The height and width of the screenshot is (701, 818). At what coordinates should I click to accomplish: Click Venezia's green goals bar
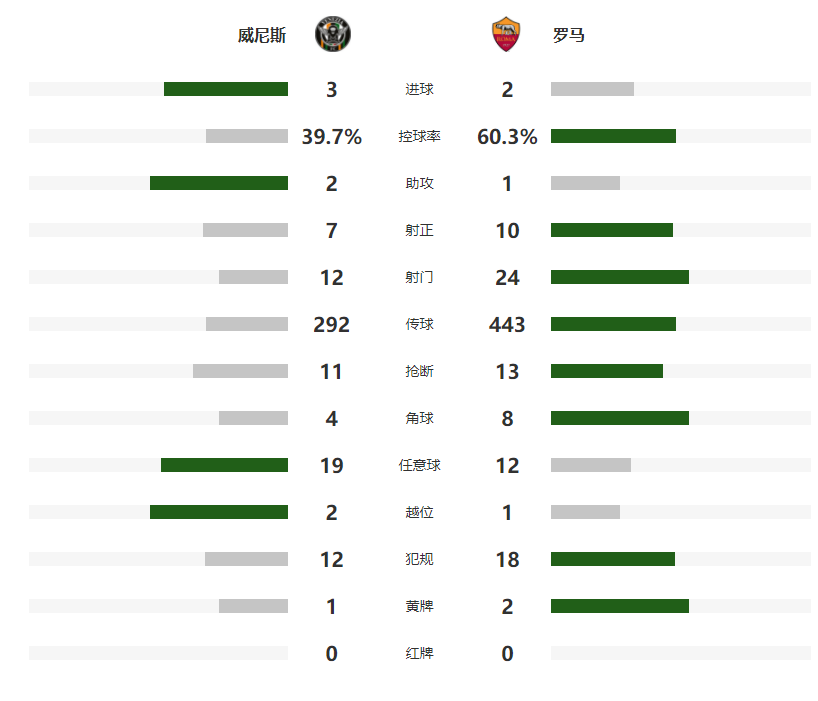[226, 89]
